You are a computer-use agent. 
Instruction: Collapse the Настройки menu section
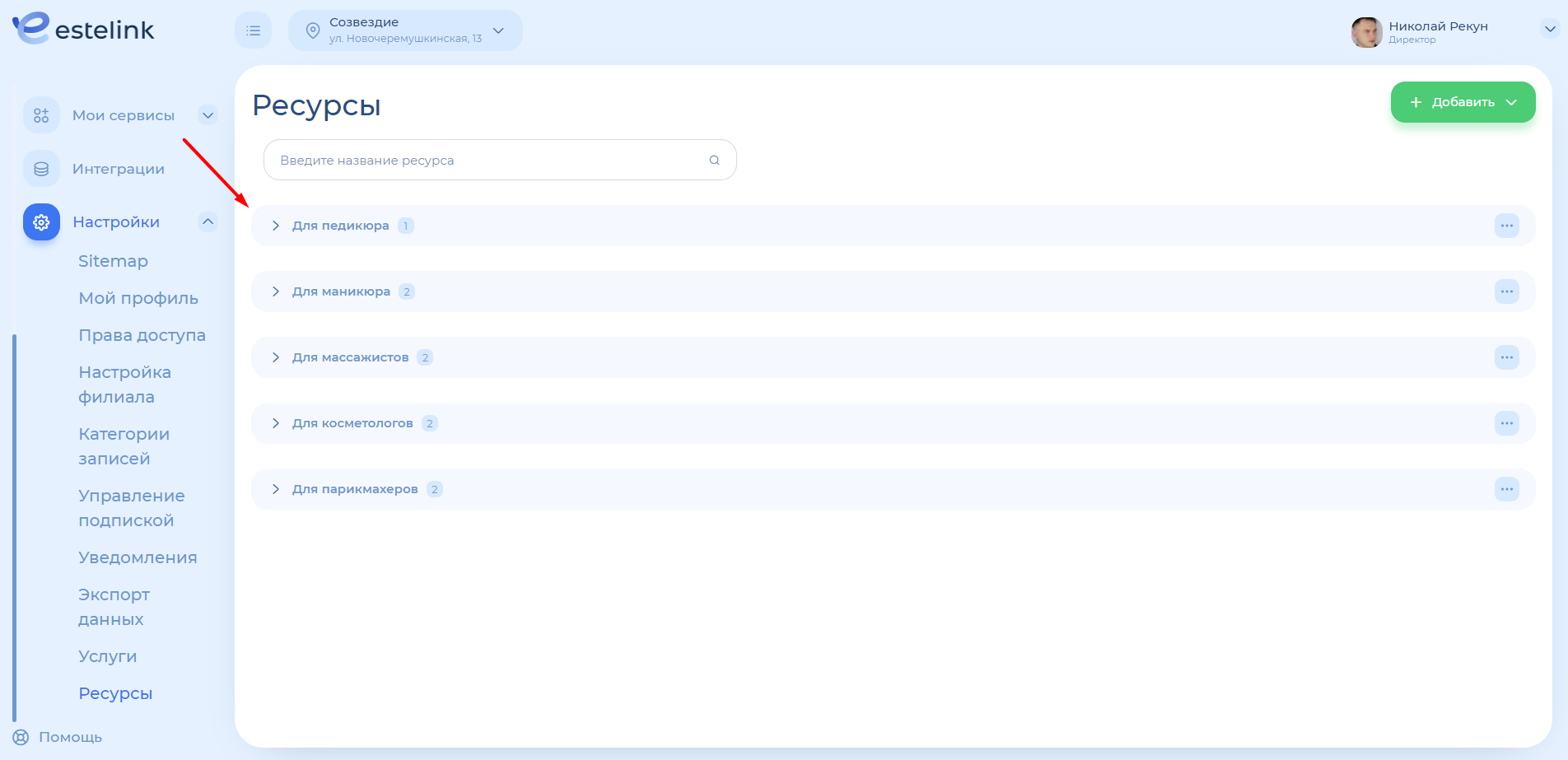pos(208,221)
